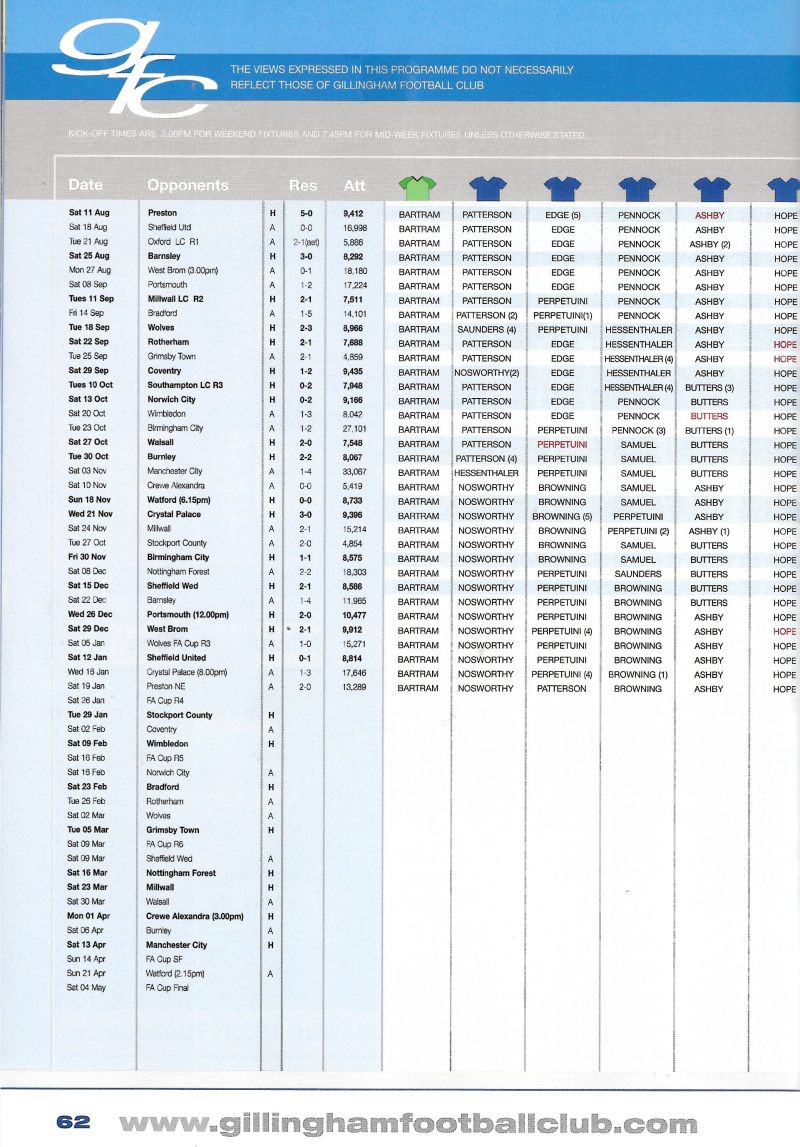Click the 'Millwall LC R2' fixture
Screen dimensions: 800x1147
[x=176, y=298]
